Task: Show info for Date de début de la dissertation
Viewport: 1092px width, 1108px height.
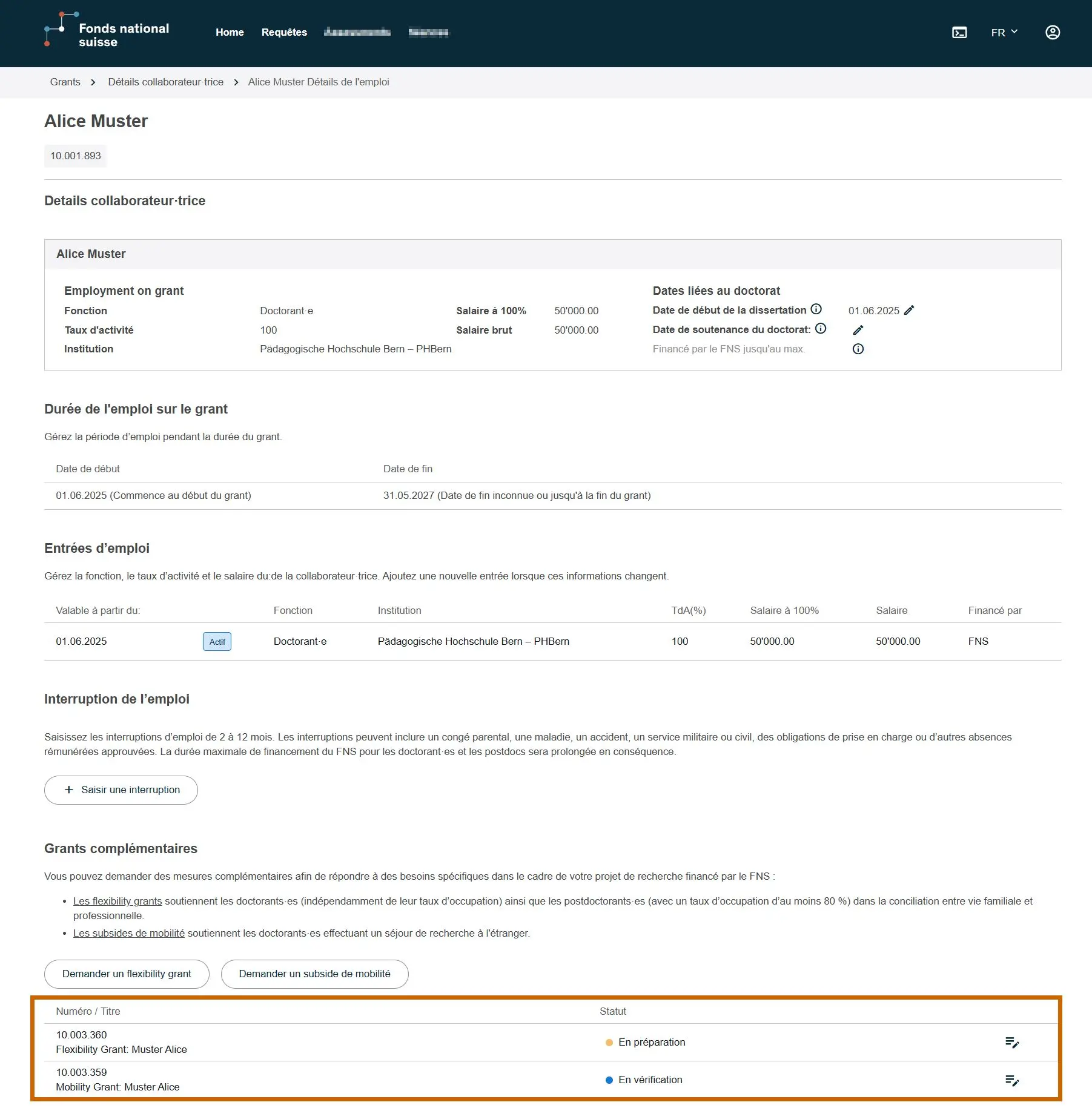Action: 816,309
